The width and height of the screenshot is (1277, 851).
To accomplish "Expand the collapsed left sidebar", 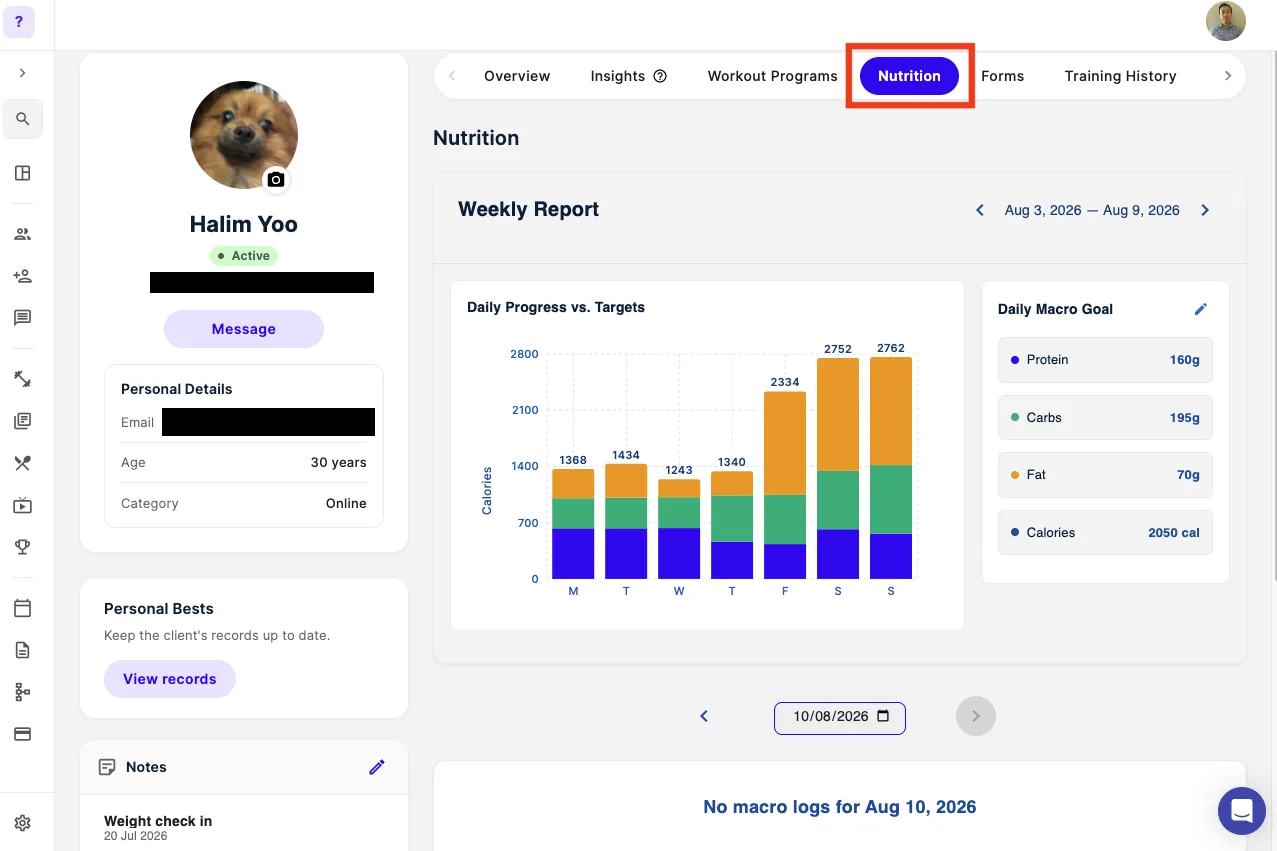I will click(x=22, y=73).
